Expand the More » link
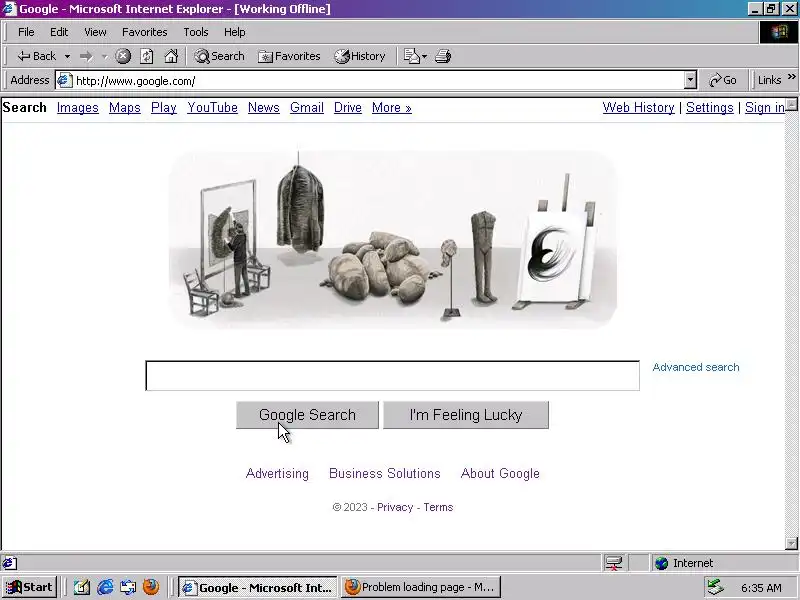This screenshot has width=800, height=600. (x=391, y=108)
